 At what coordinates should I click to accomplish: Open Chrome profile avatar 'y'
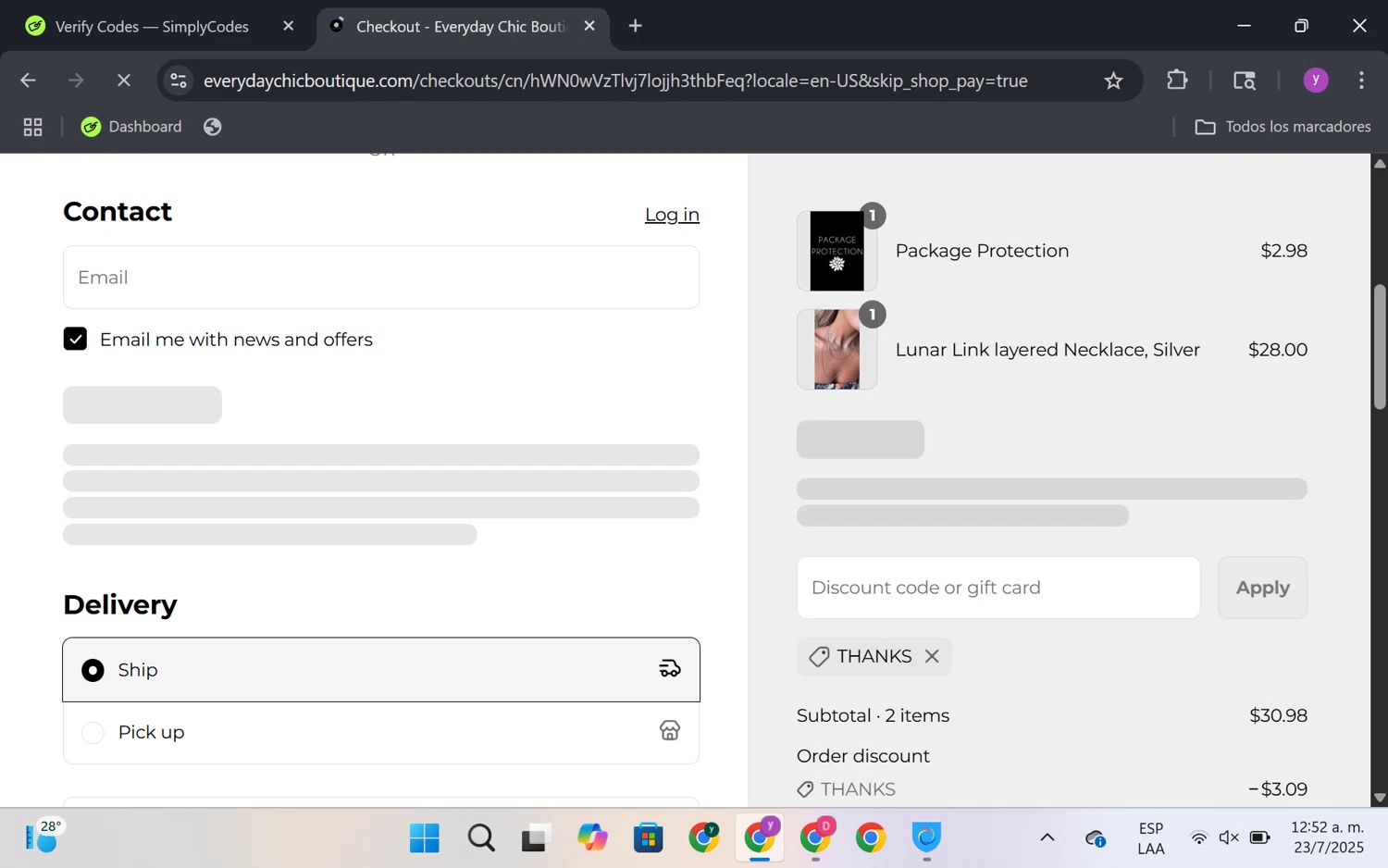click(x=1316, y=81)
